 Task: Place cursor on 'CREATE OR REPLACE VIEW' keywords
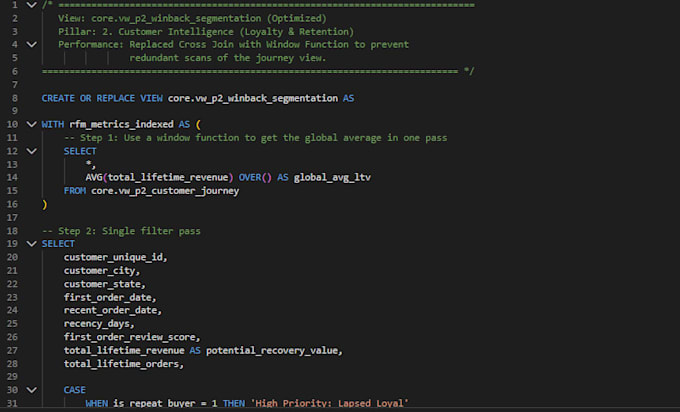[102, 98]
